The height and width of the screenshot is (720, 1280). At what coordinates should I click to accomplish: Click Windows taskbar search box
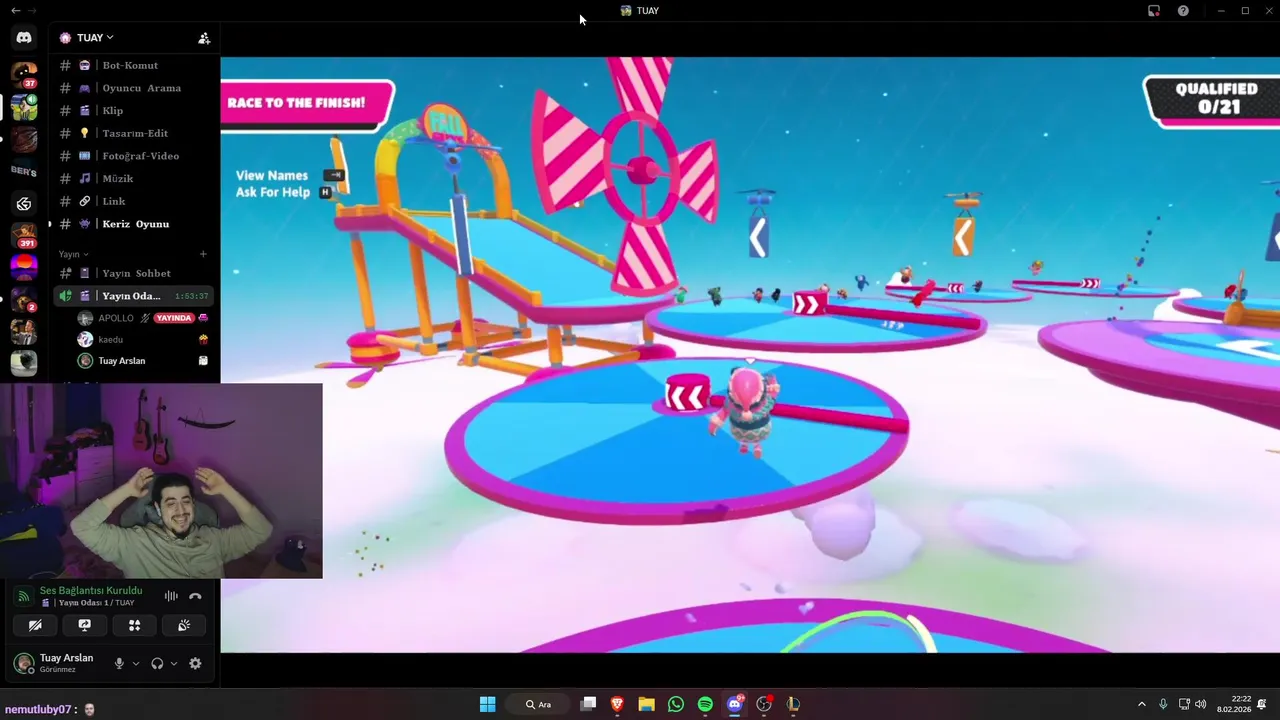point(540,704)
